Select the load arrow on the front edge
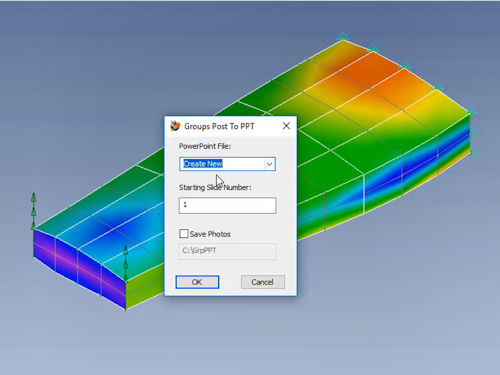Screen dimensions: 500x375 [126, 263]
